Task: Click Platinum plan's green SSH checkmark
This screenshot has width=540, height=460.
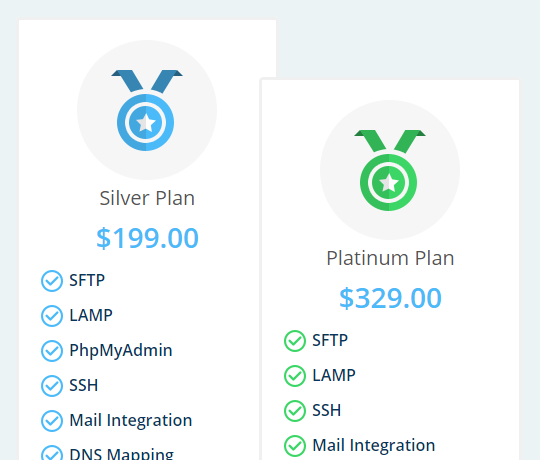Action: tap(295, 411)
